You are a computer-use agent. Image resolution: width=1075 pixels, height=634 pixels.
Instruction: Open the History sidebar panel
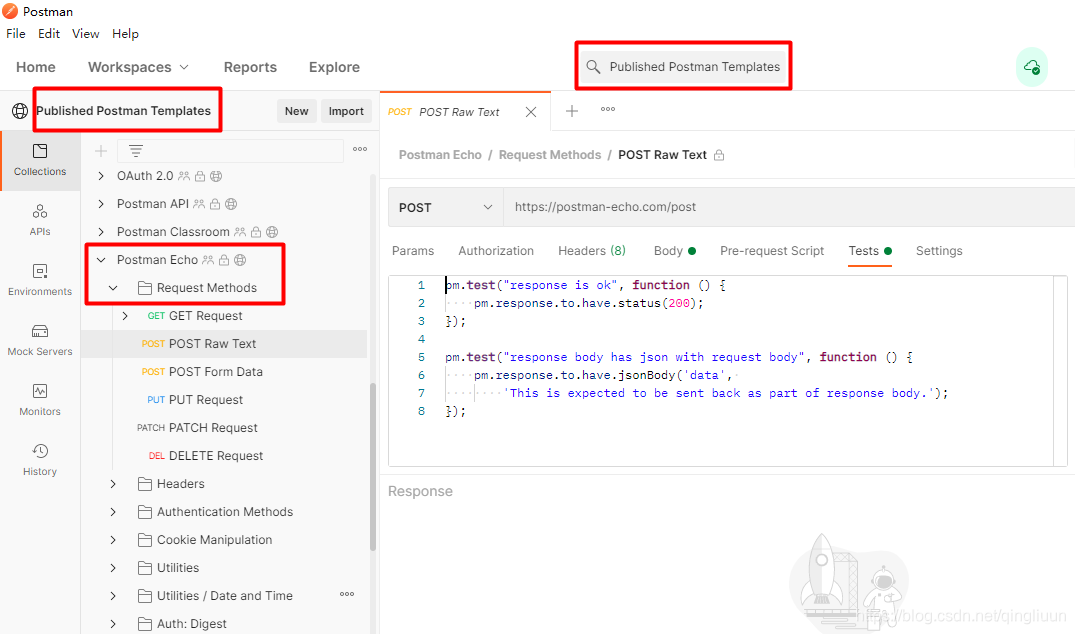tap(40, 460)
